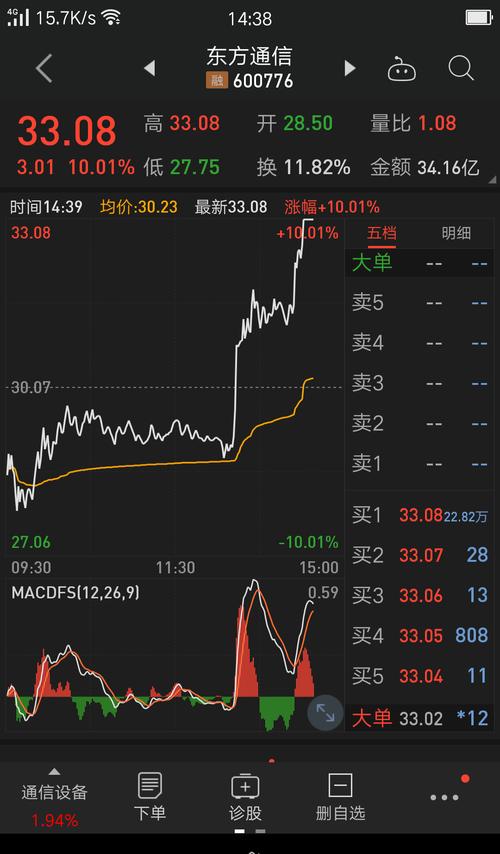Tap the 30.07 reference price label
The width and height of the screenshot is (500, 854).
click(x=31, y=388)
